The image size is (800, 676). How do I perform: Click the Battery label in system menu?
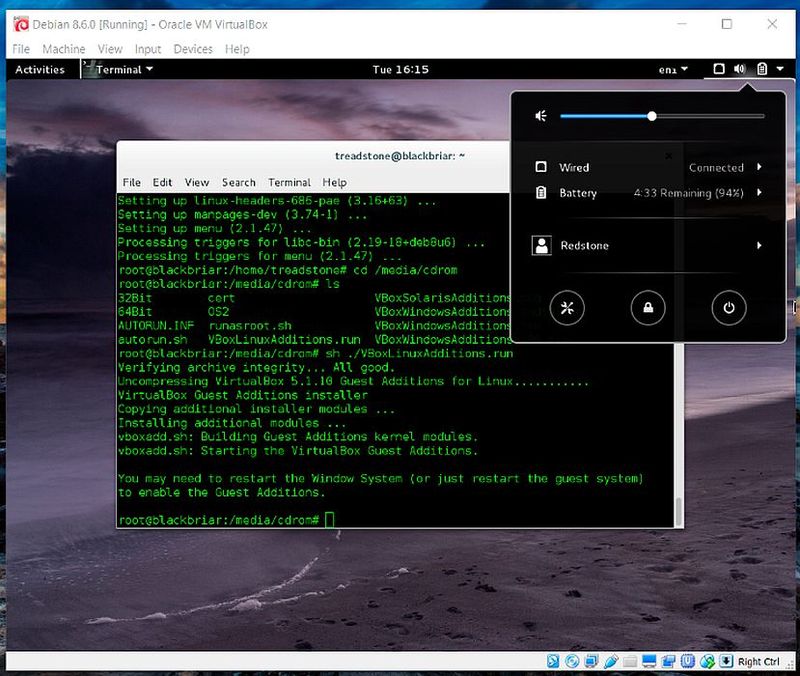coord(578,193)
